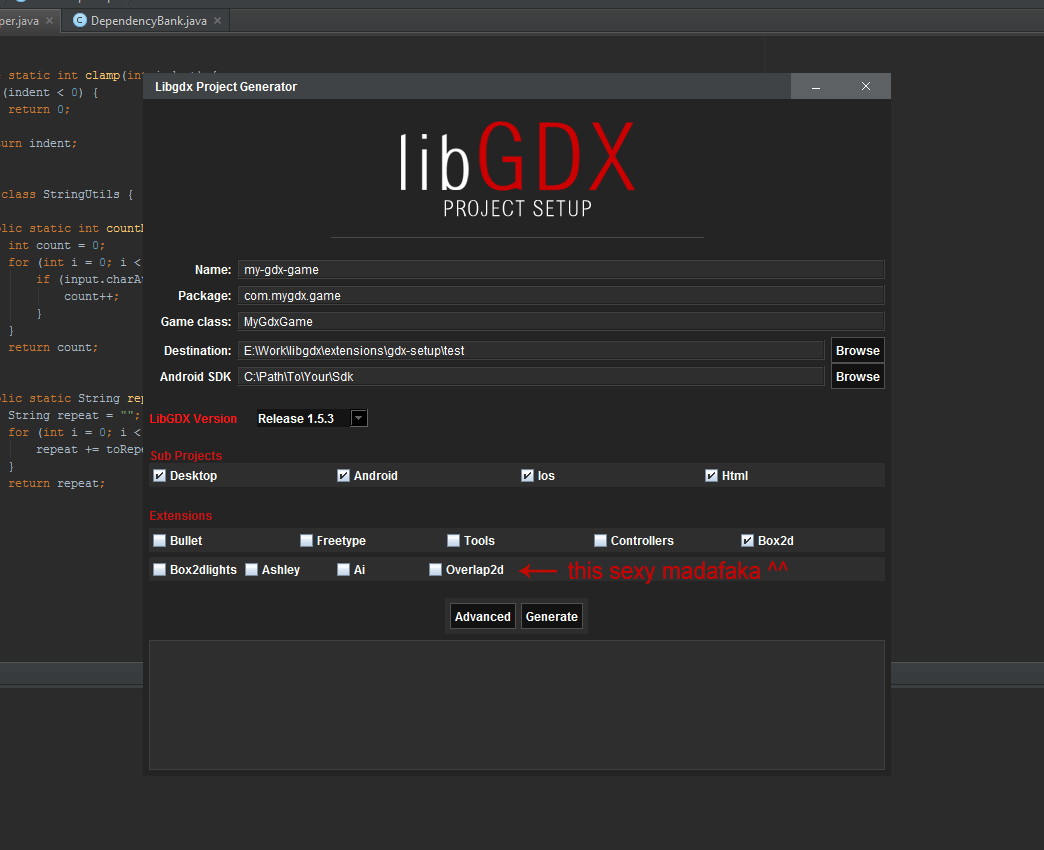This screenshot has width=1044, height=850.
Task: Edit the Game class field MyGdxGame
Action: [561, 321]
